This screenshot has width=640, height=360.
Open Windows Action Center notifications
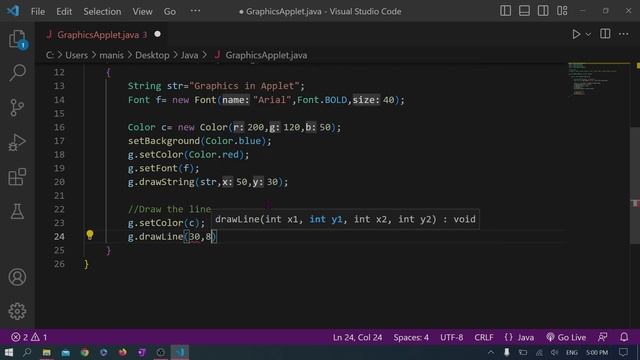[x=623, y=352]
